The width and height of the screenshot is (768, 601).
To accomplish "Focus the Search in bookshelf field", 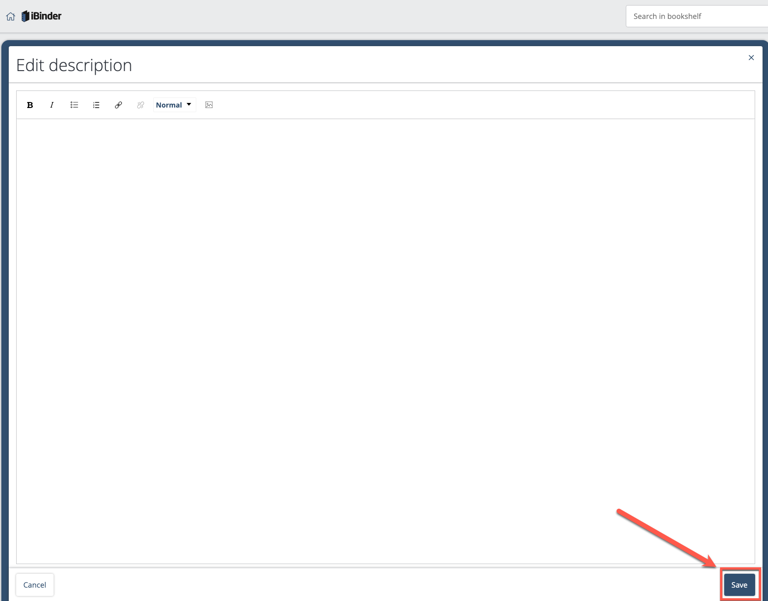I will point(696,16).
